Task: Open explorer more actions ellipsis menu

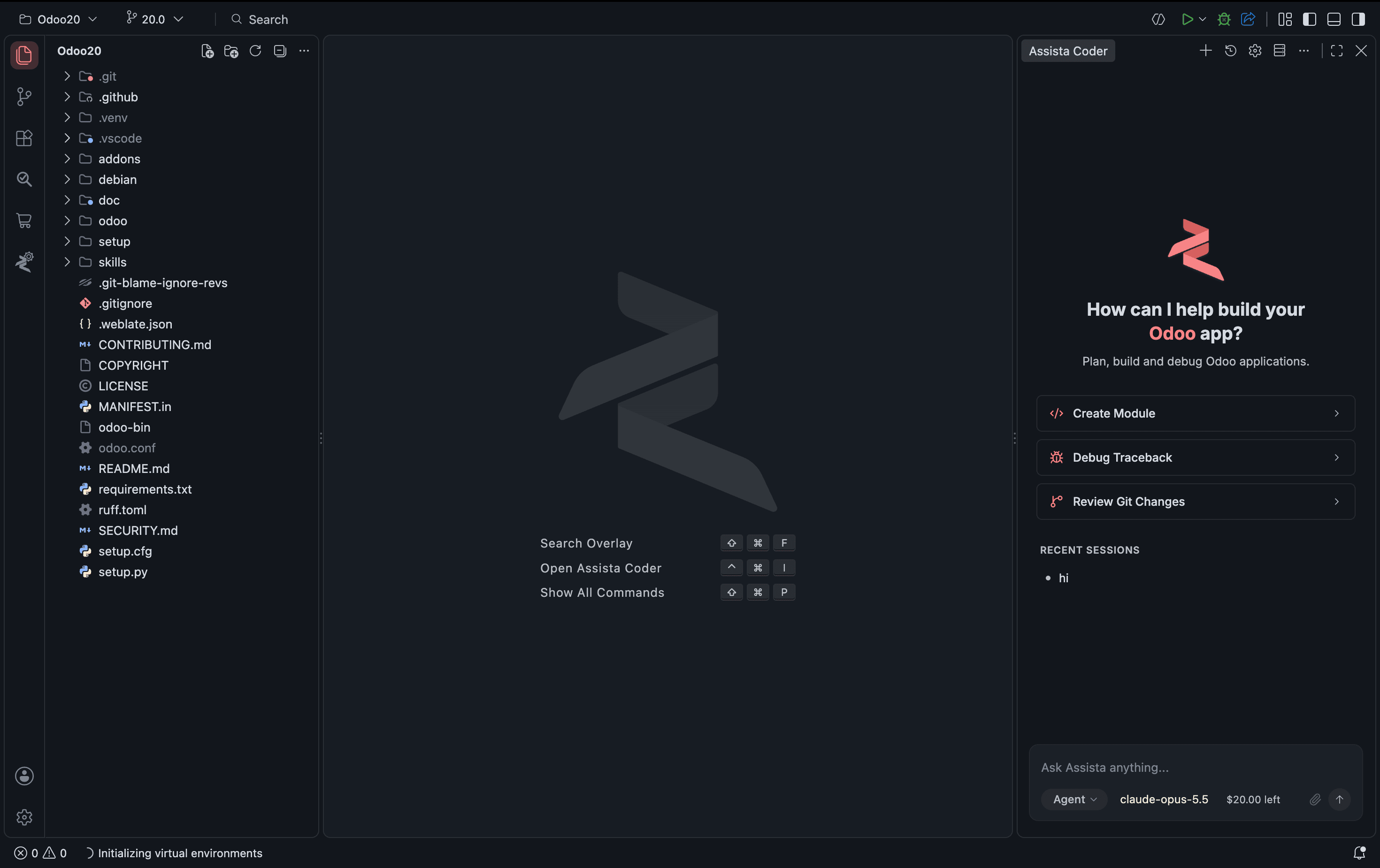Action: coord(304,51)
